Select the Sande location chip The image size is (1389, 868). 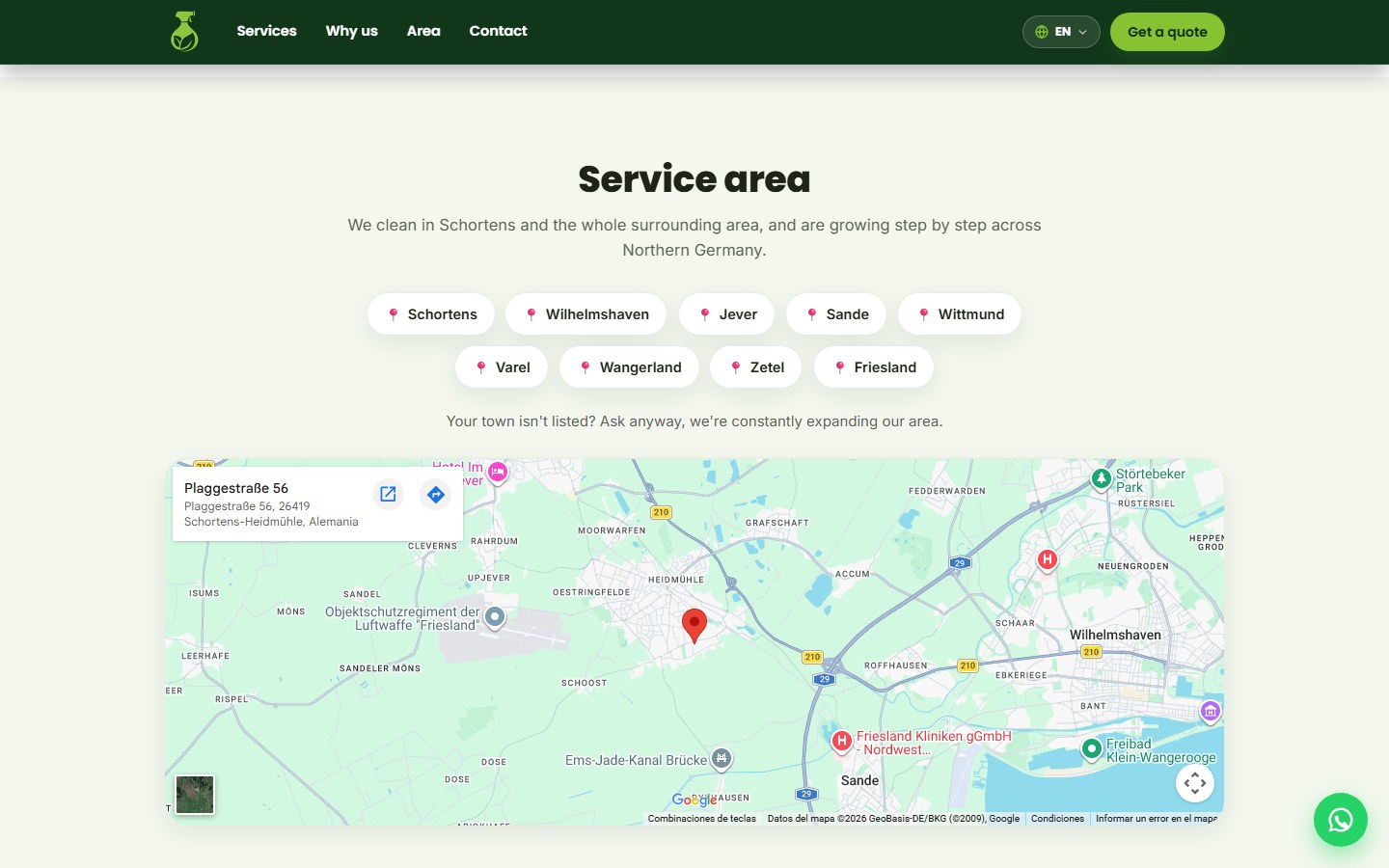click(x=836, y=314)
